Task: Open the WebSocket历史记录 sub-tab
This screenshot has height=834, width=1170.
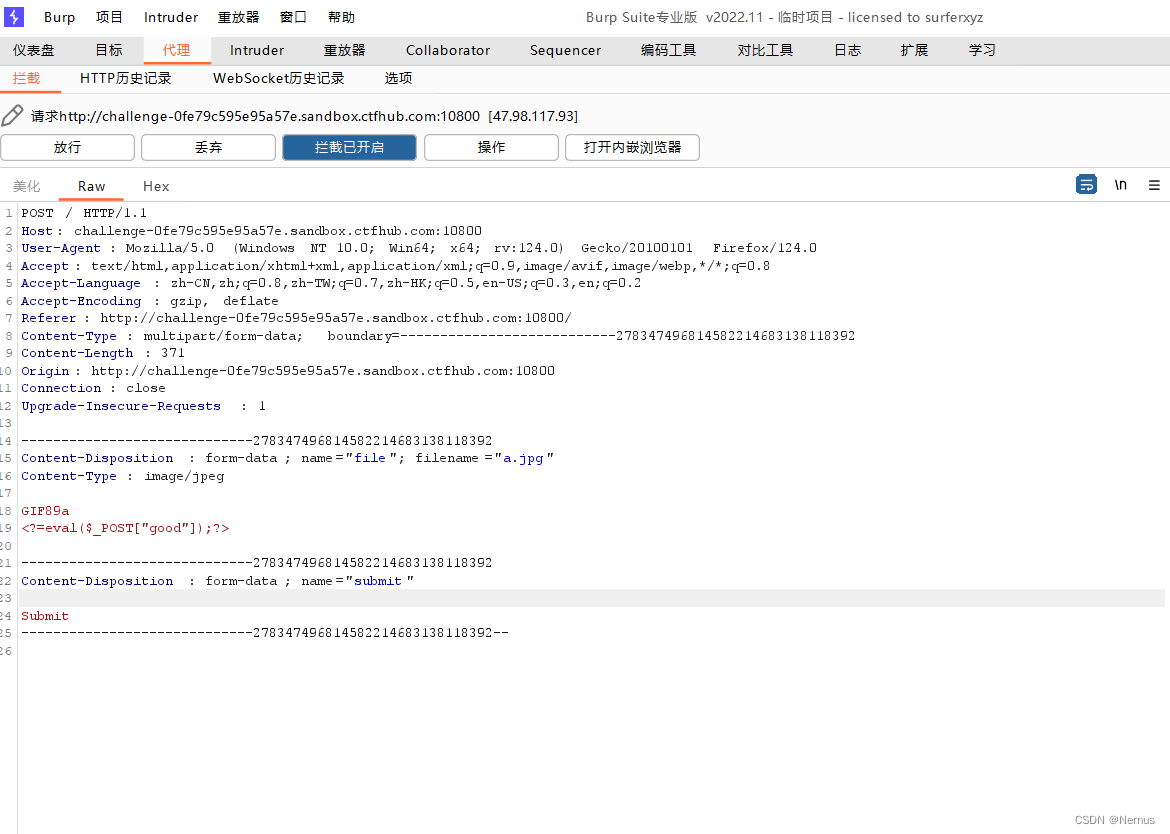Action: (278, 78)
